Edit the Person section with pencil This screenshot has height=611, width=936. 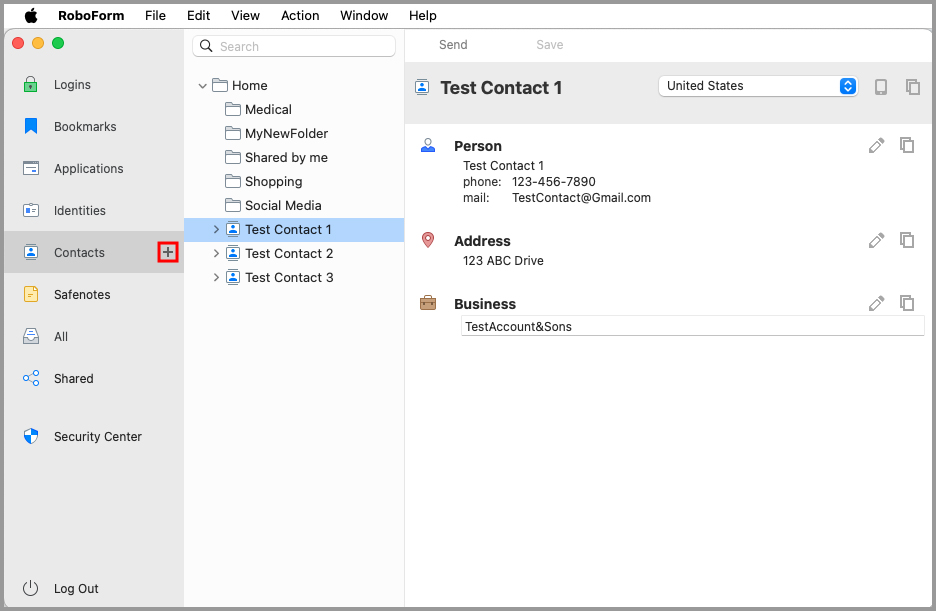point(876,146)
